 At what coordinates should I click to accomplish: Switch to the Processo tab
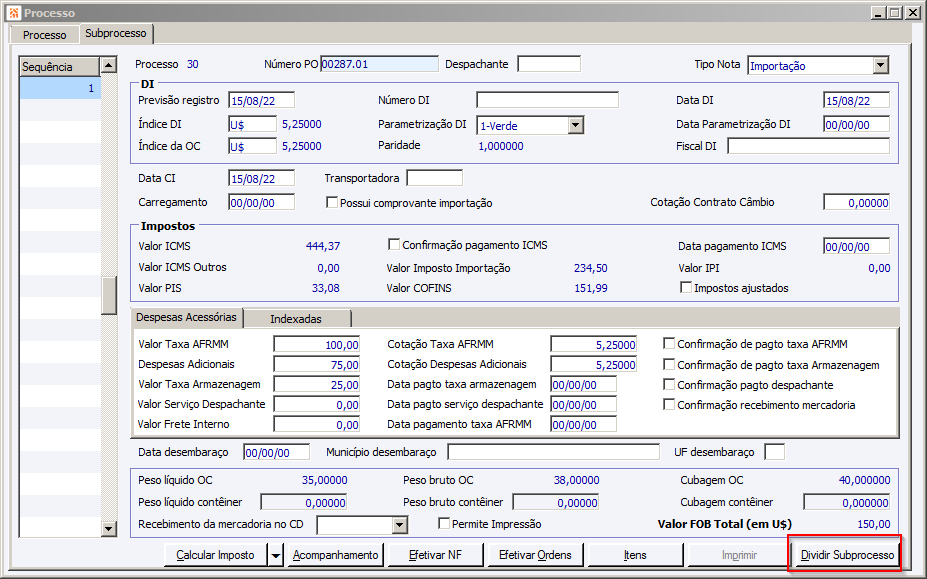[44, 35]
